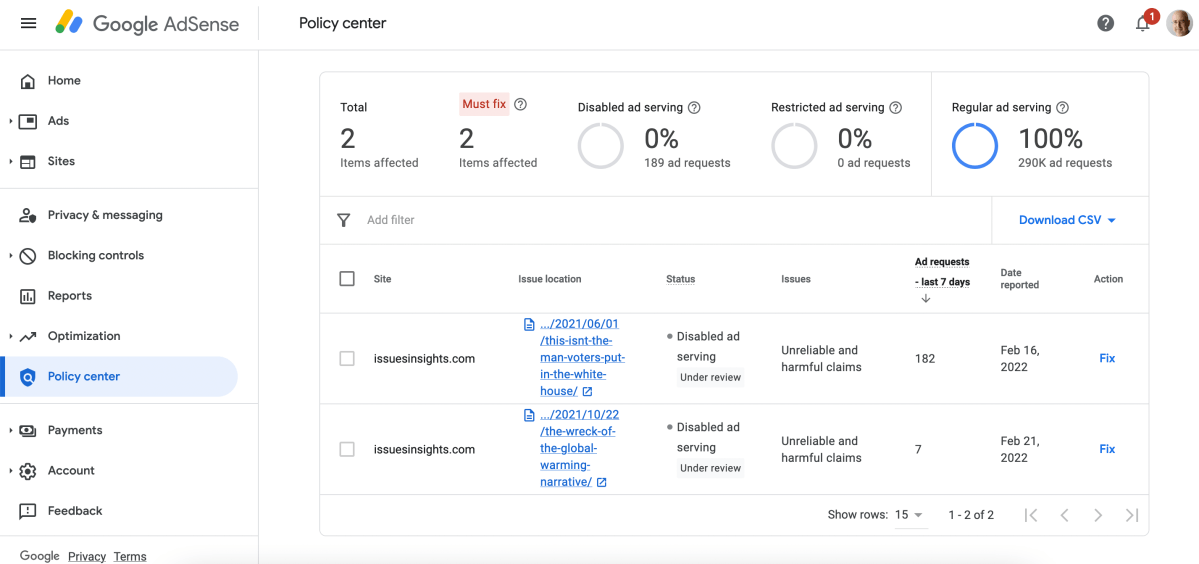Screen dimensions: 1199x564
Task: Click the Account gear icon
Action: [x=28, y=471]
